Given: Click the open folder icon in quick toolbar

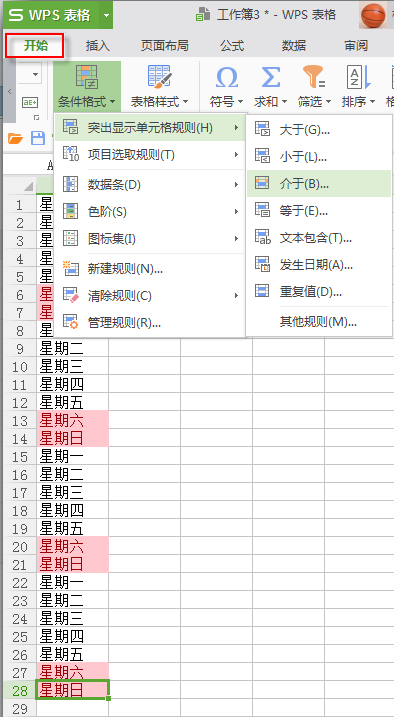Looking at the screenshot, I should [x=15, y=139].
